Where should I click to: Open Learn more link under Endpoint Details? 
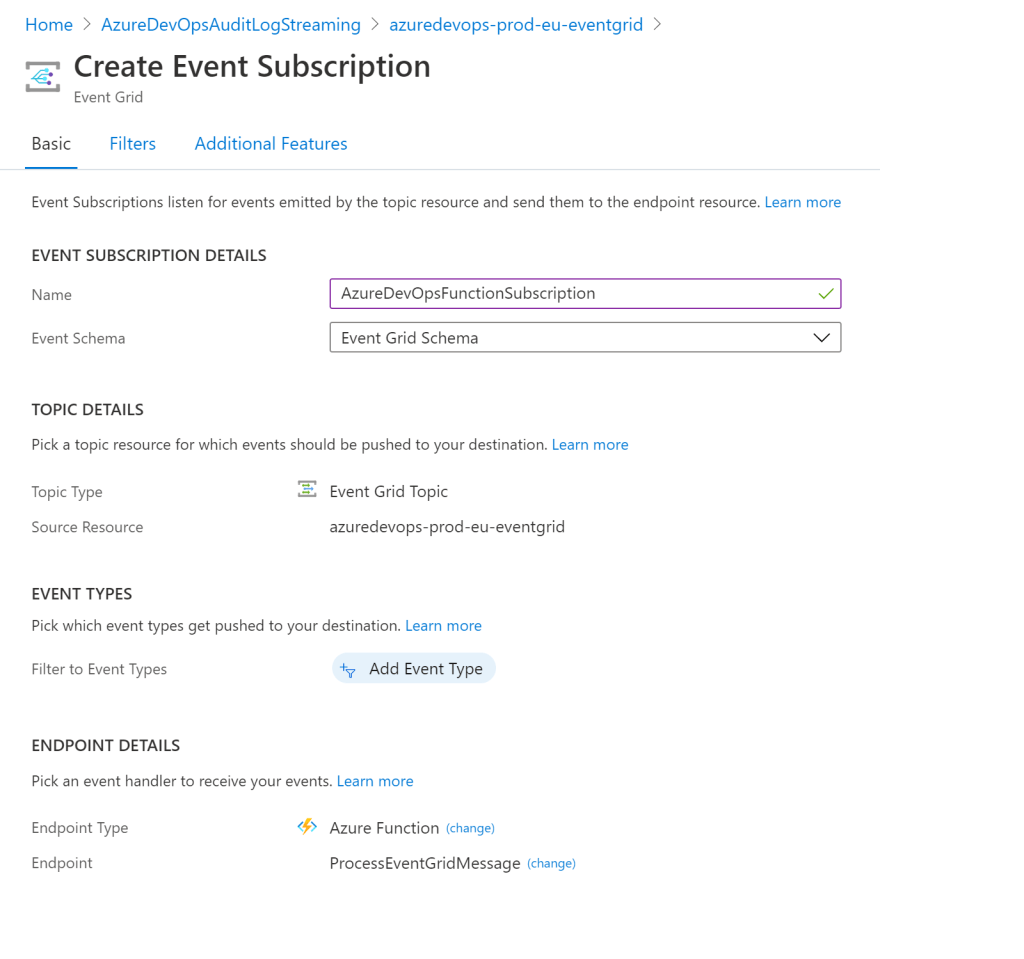(375, 781)
